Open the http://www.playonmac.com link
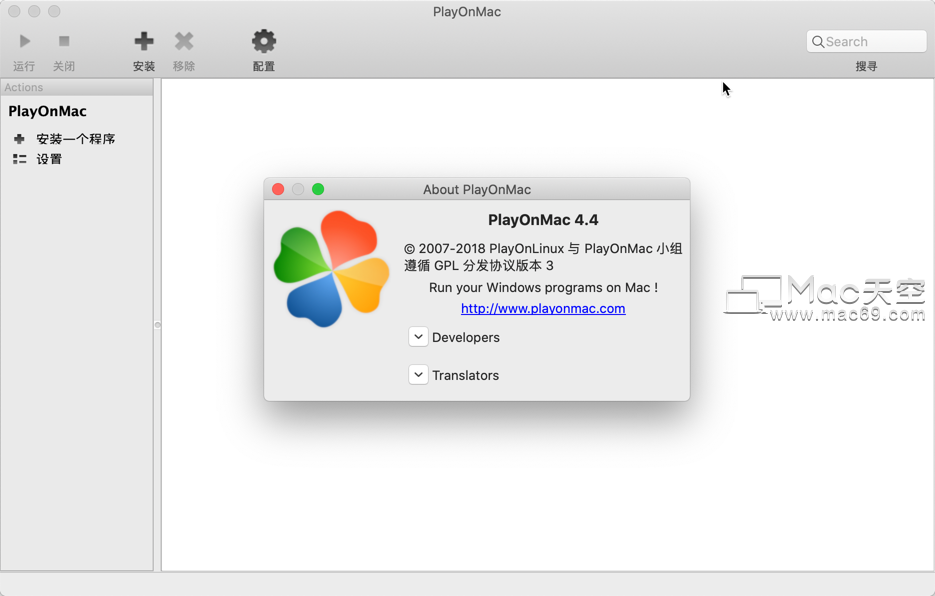Image resolution: width=935 pixels, height=596 pixels. (543, 308)
